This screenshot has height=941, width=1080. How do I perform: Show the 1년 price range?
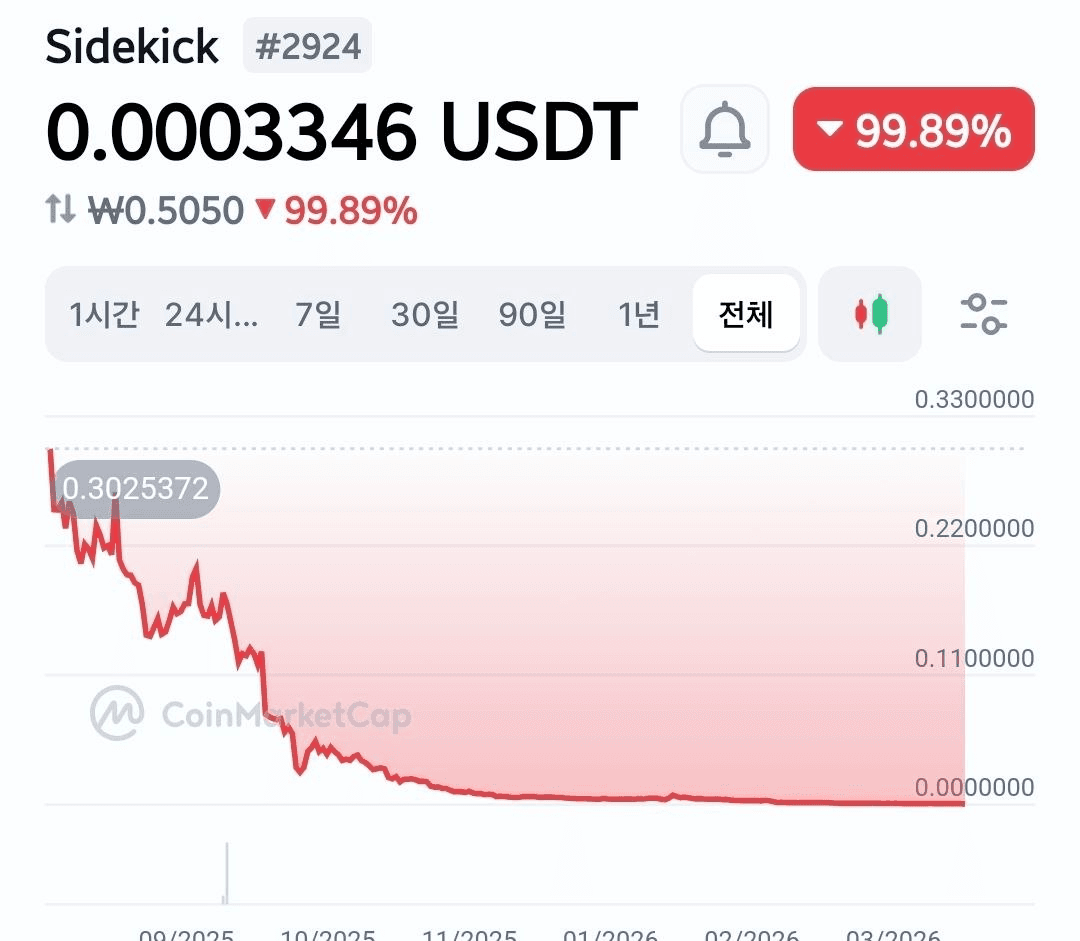639,315
